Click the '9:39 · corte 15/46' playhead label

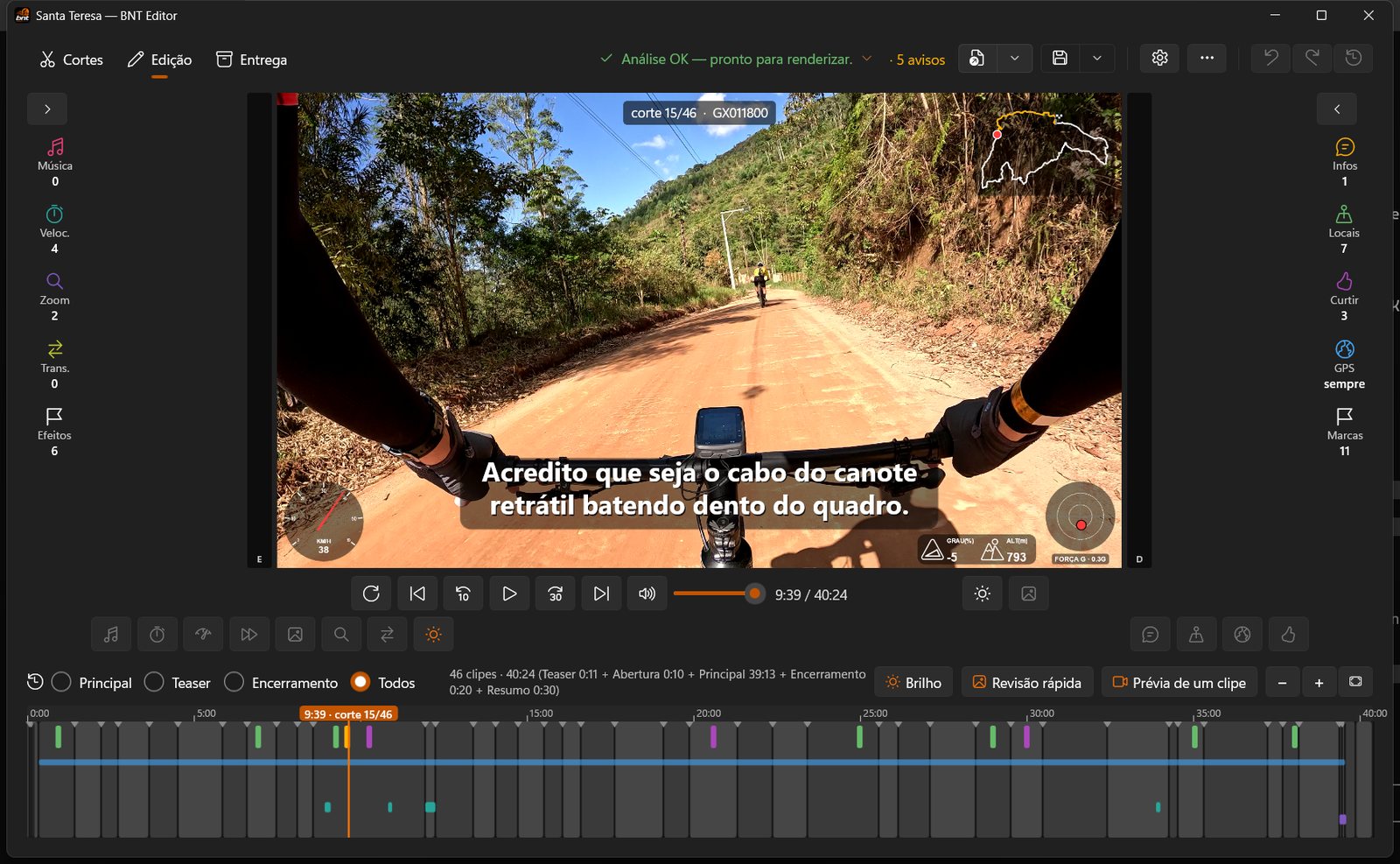pos(348,714)
